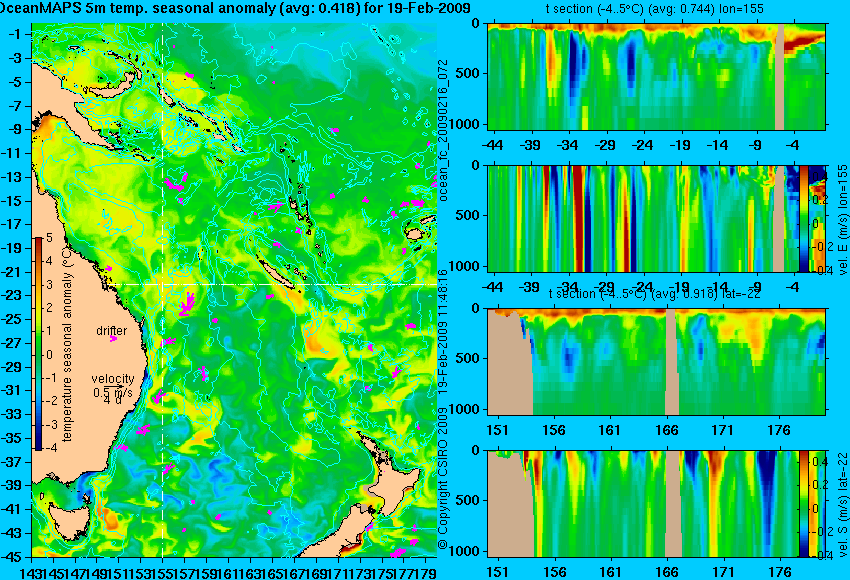Click the "vel. E (m/s) lon=155" axis label

[842, 220]
